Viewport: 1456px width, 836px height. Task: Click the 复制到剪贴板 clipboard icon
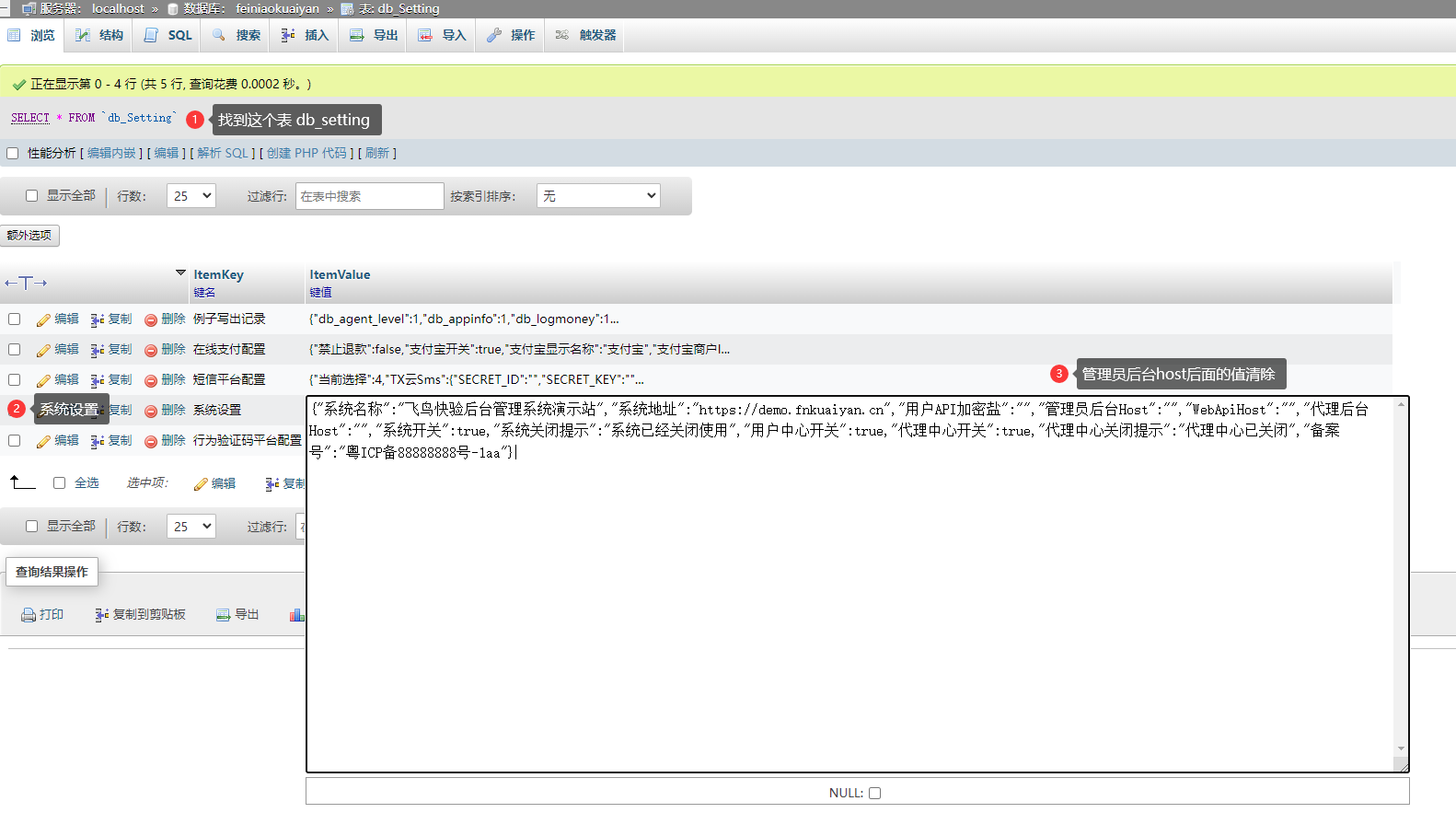(x=101, y=615)
